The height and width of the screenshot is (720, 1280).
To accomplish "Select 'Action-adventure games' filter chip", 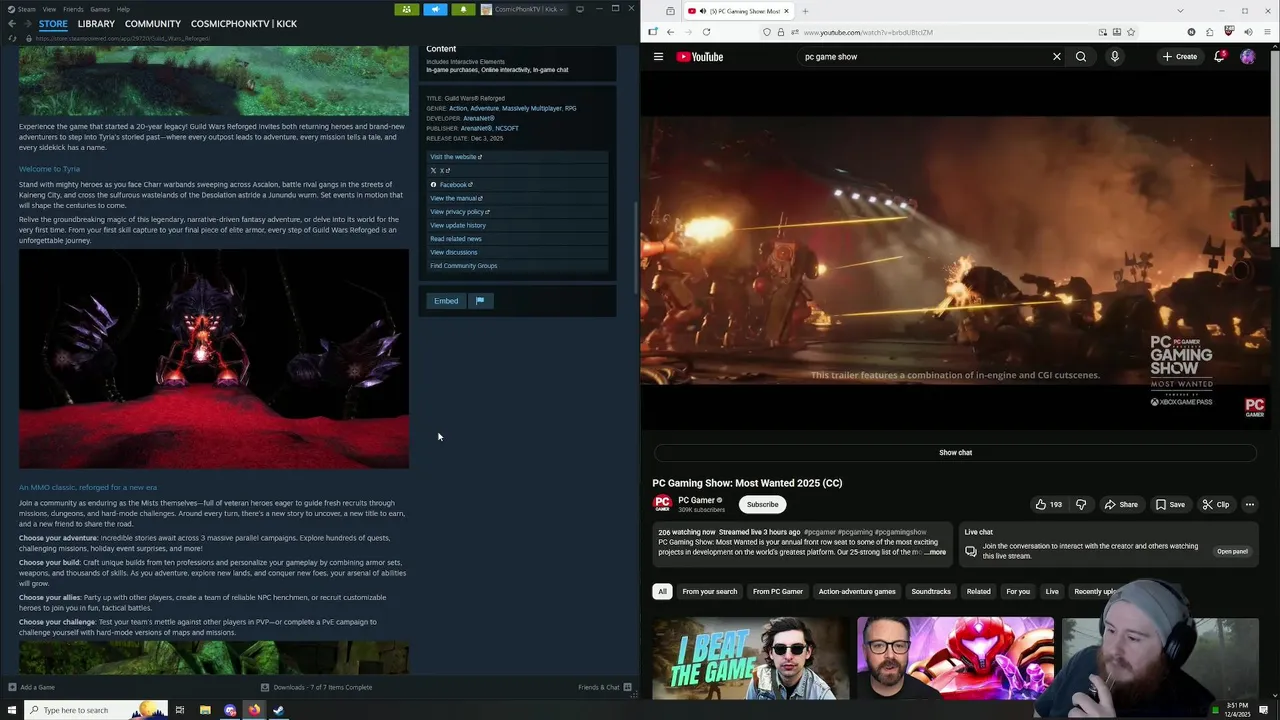I will pyautogui.click(x=857, y=592).
